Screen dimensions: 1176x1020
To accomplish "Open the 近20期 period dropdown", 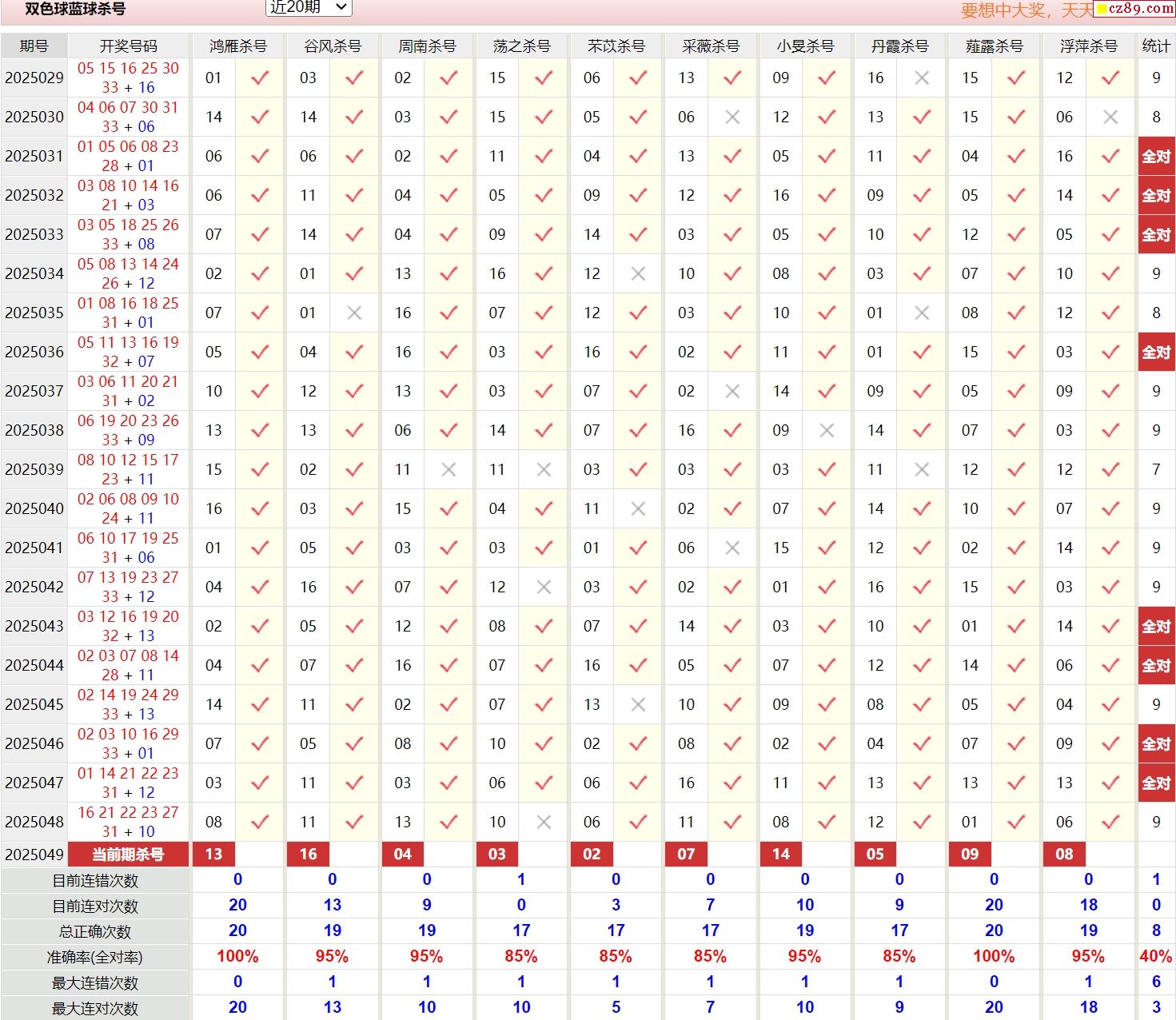I will [308, 8].
